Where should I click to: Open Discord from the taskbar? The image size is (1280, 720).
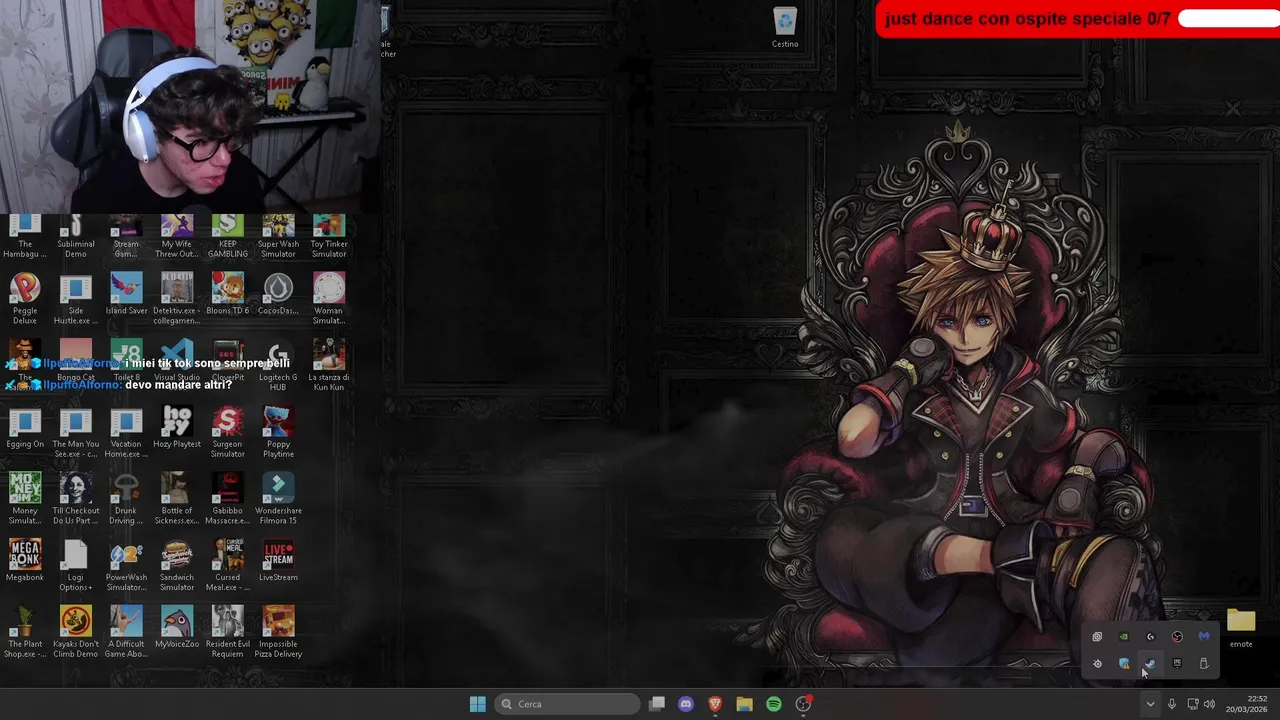686,704
